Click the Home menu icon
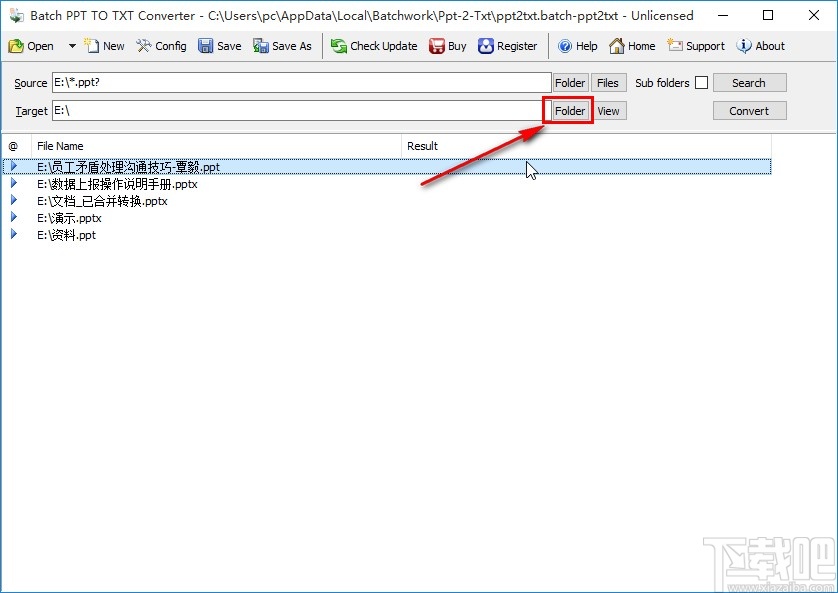The height and width of the screenshot is (593, 838). [x=632, y=45]
